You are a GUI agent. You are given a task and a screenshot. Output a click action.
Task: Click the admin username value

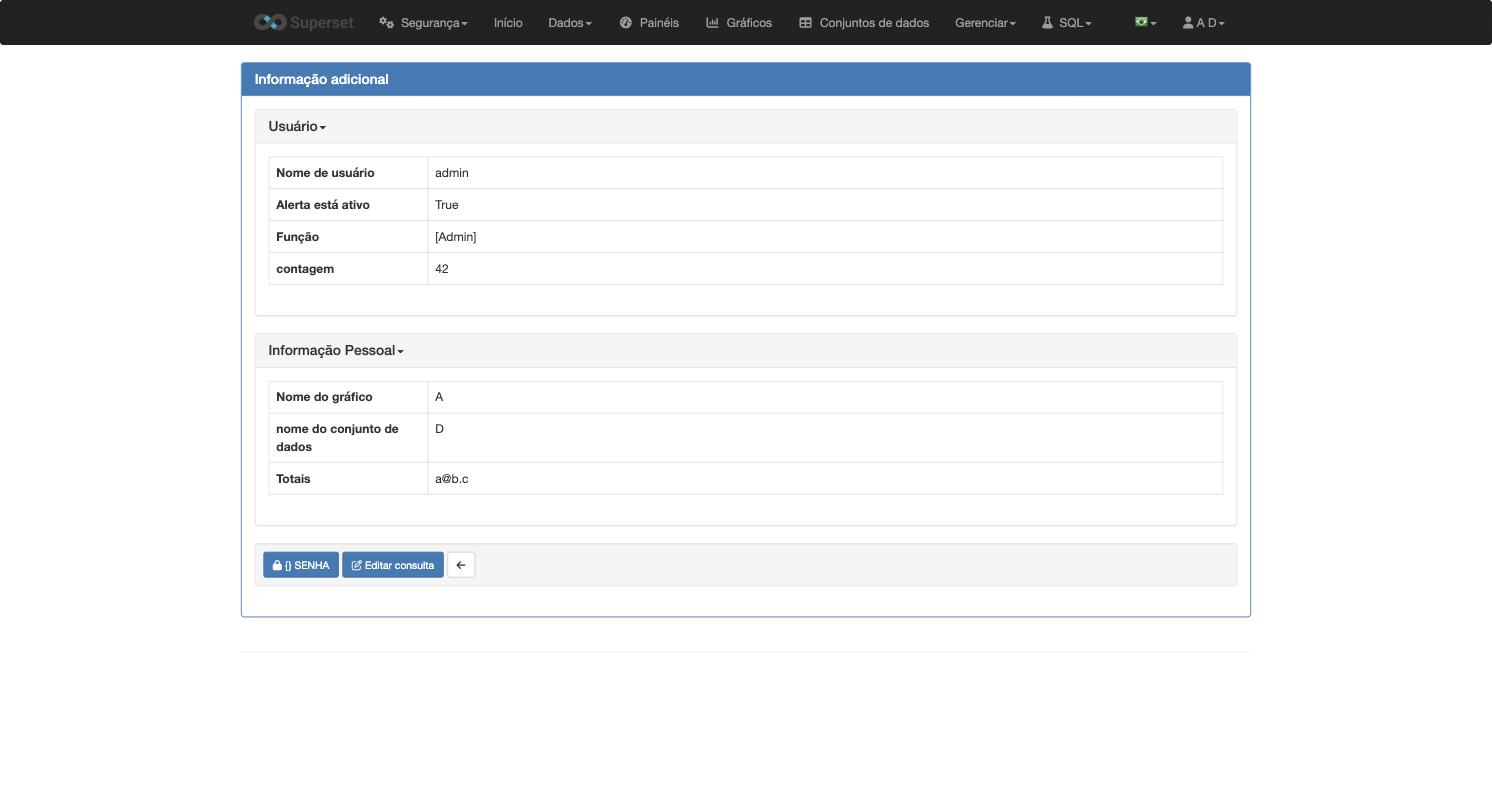[x=452, y=173]
